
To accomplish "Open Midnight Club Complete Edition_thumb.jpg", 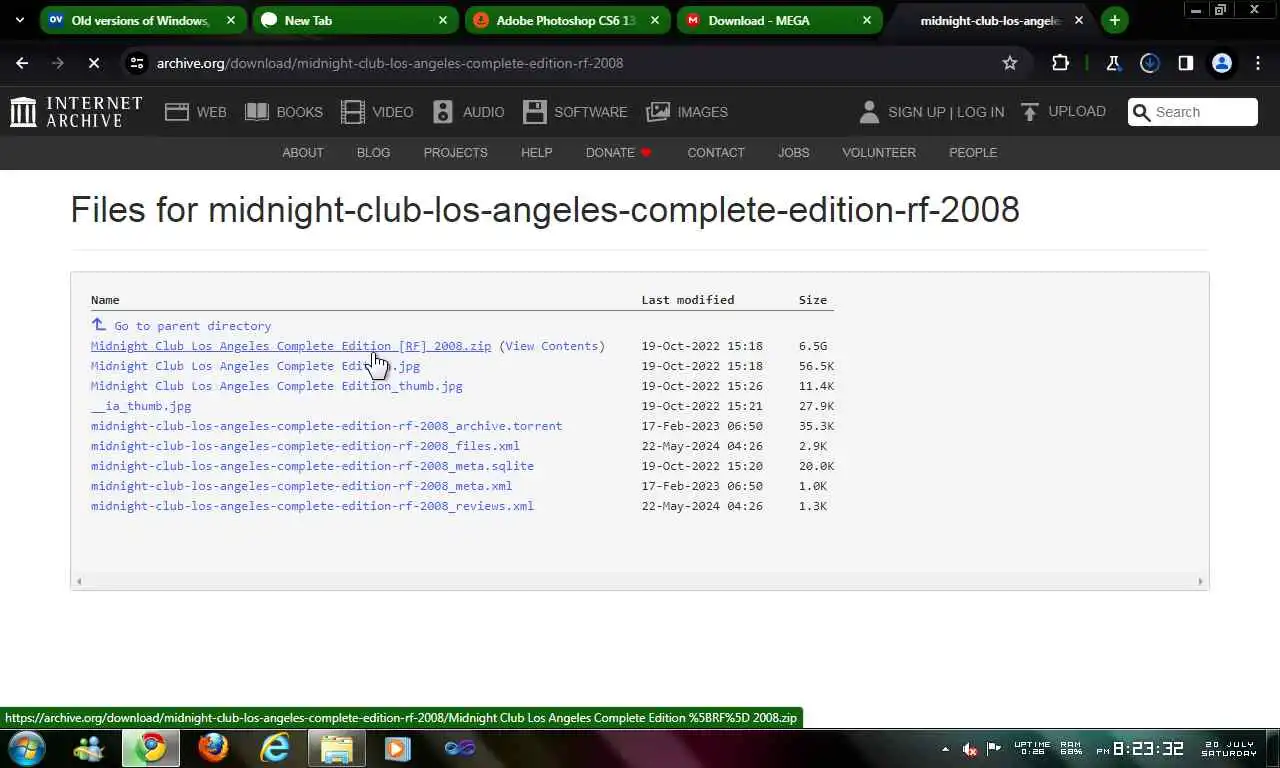I will pos(277,386).
